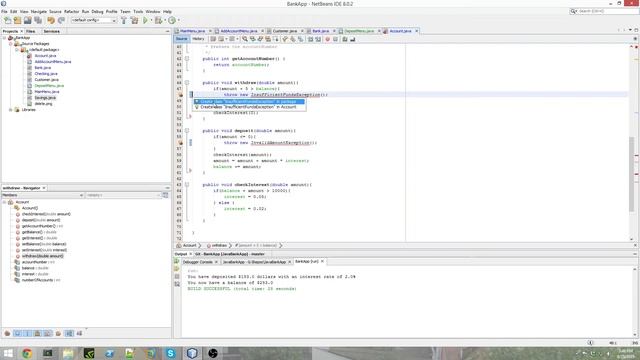Toggle Show Static Members in Navigator
The image size is (640, 360).
(x=28, y=333)
